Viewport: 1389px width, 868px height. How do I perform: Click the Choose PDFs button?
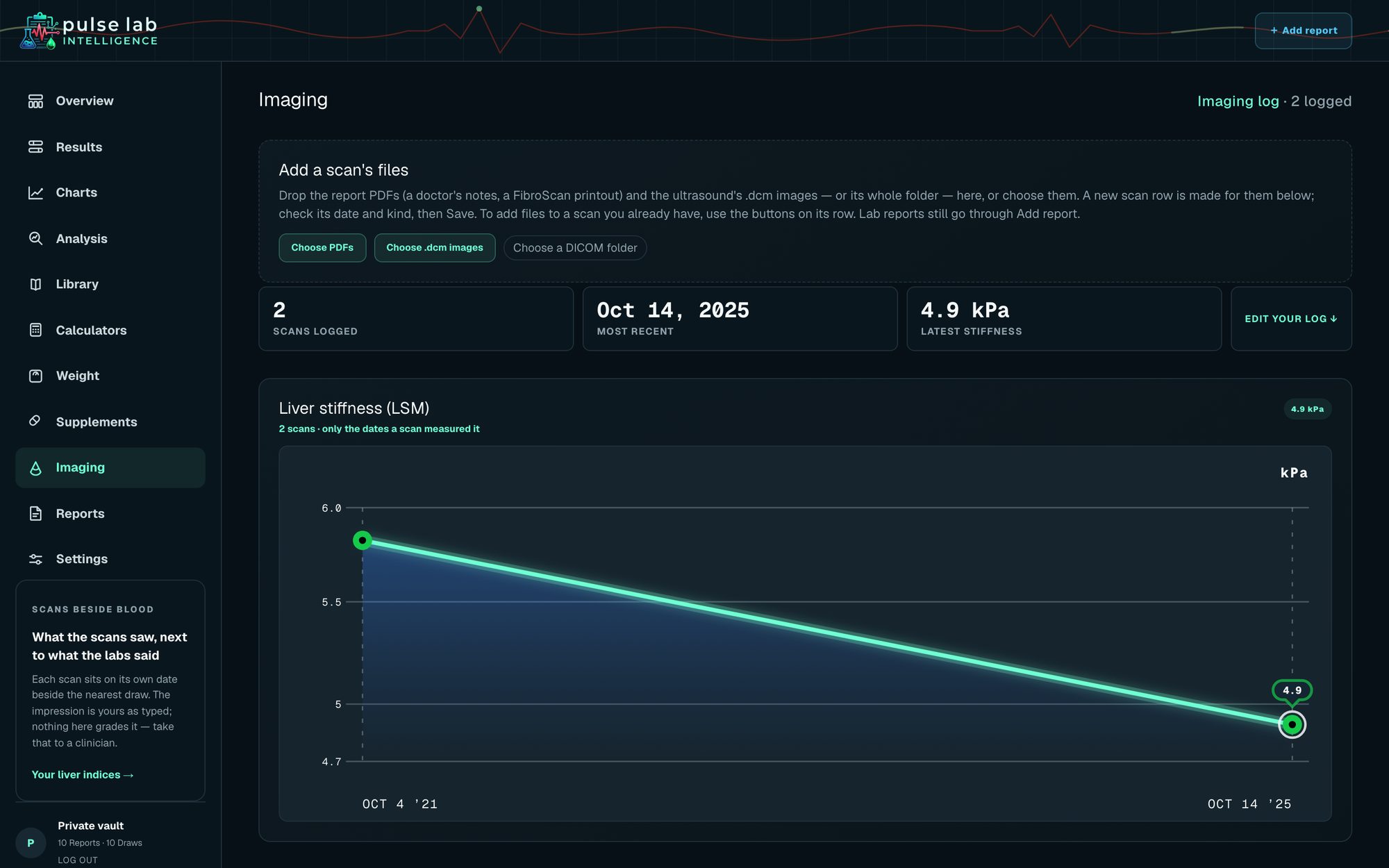tap(322, 248)
